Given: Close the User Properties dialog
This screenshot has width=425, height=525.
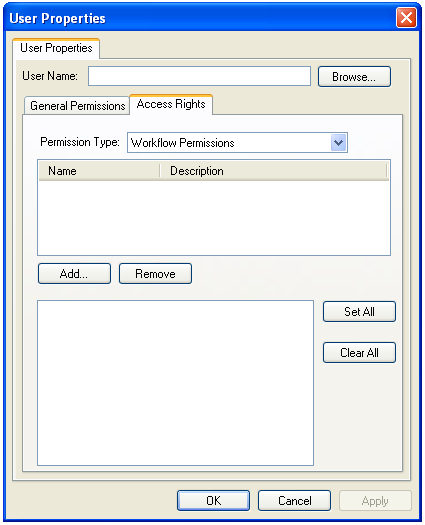Looking at the screenshot, I should tap(406, 18).
